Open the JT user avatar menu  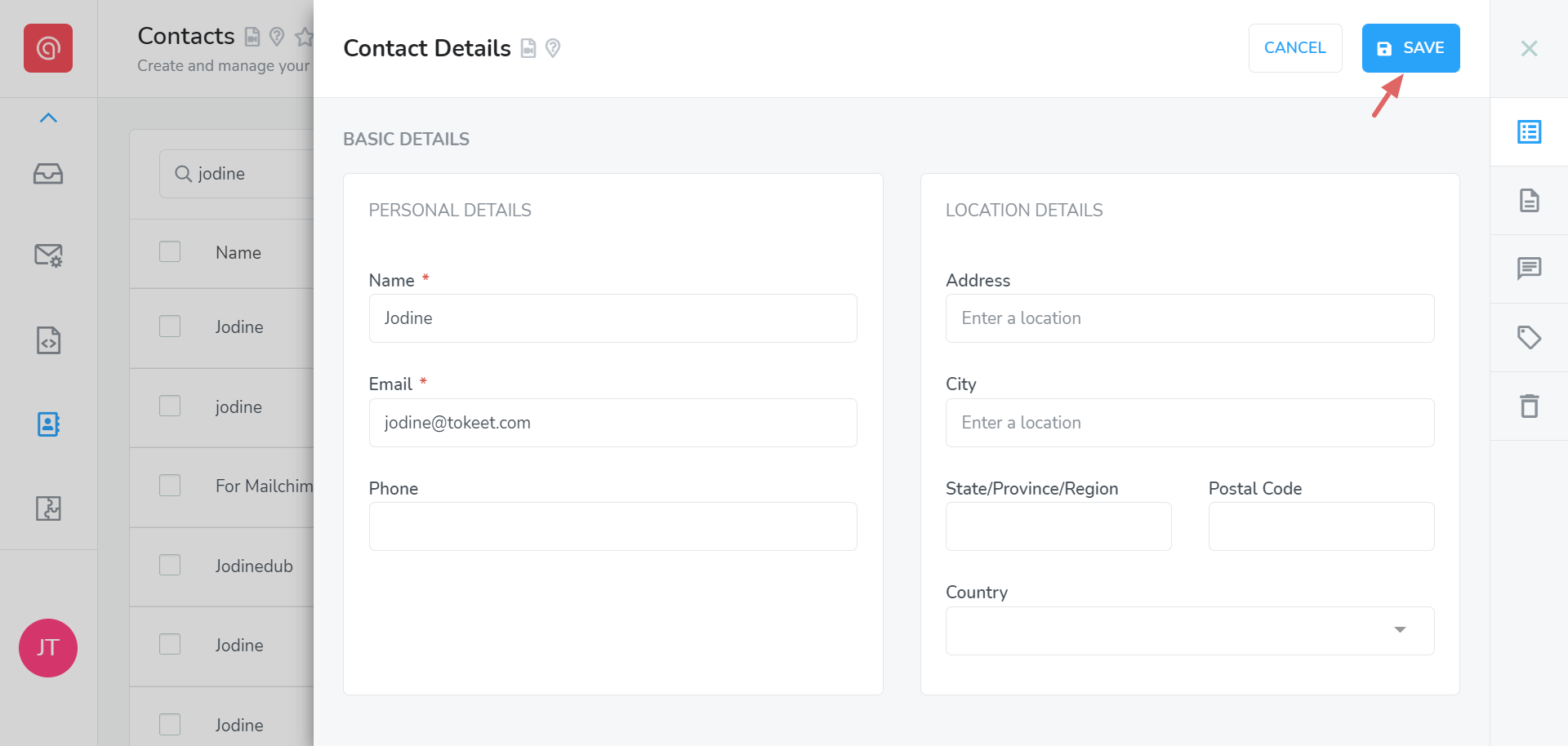point(48,648)
